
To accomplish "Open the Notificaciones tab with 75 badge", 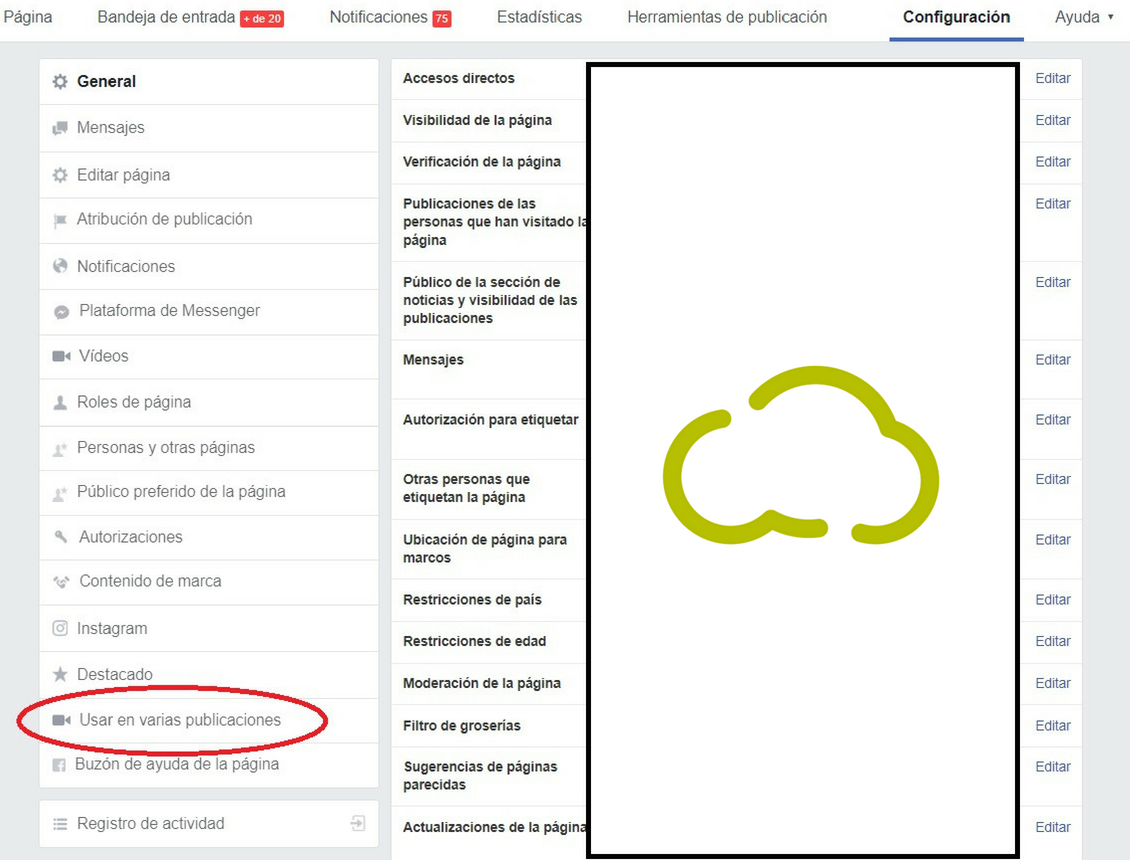I will coord(390,17).
